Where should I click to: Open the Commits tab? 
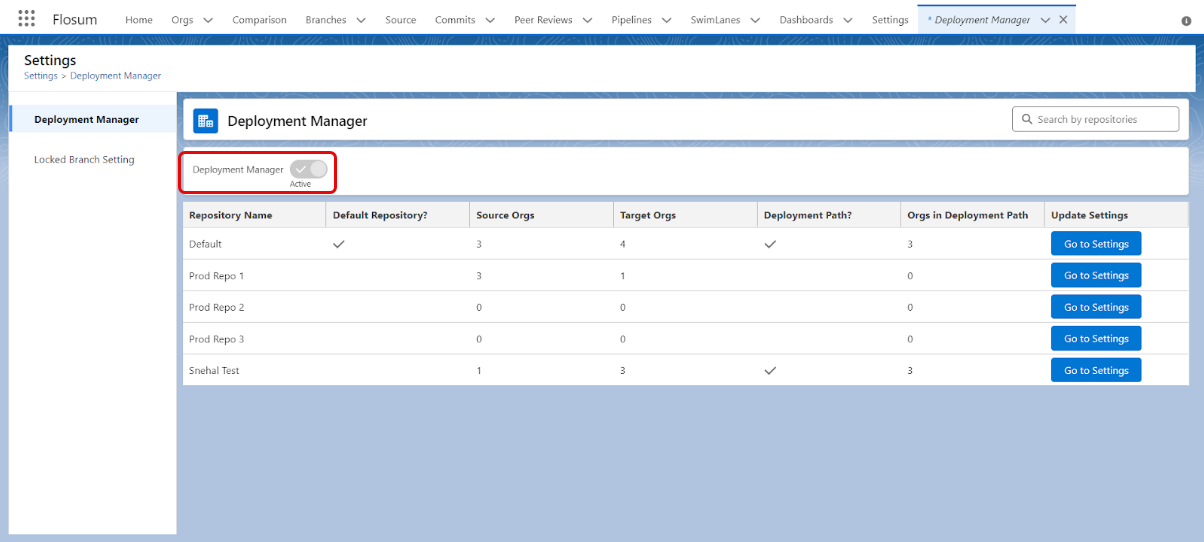[x=455, y=20]
